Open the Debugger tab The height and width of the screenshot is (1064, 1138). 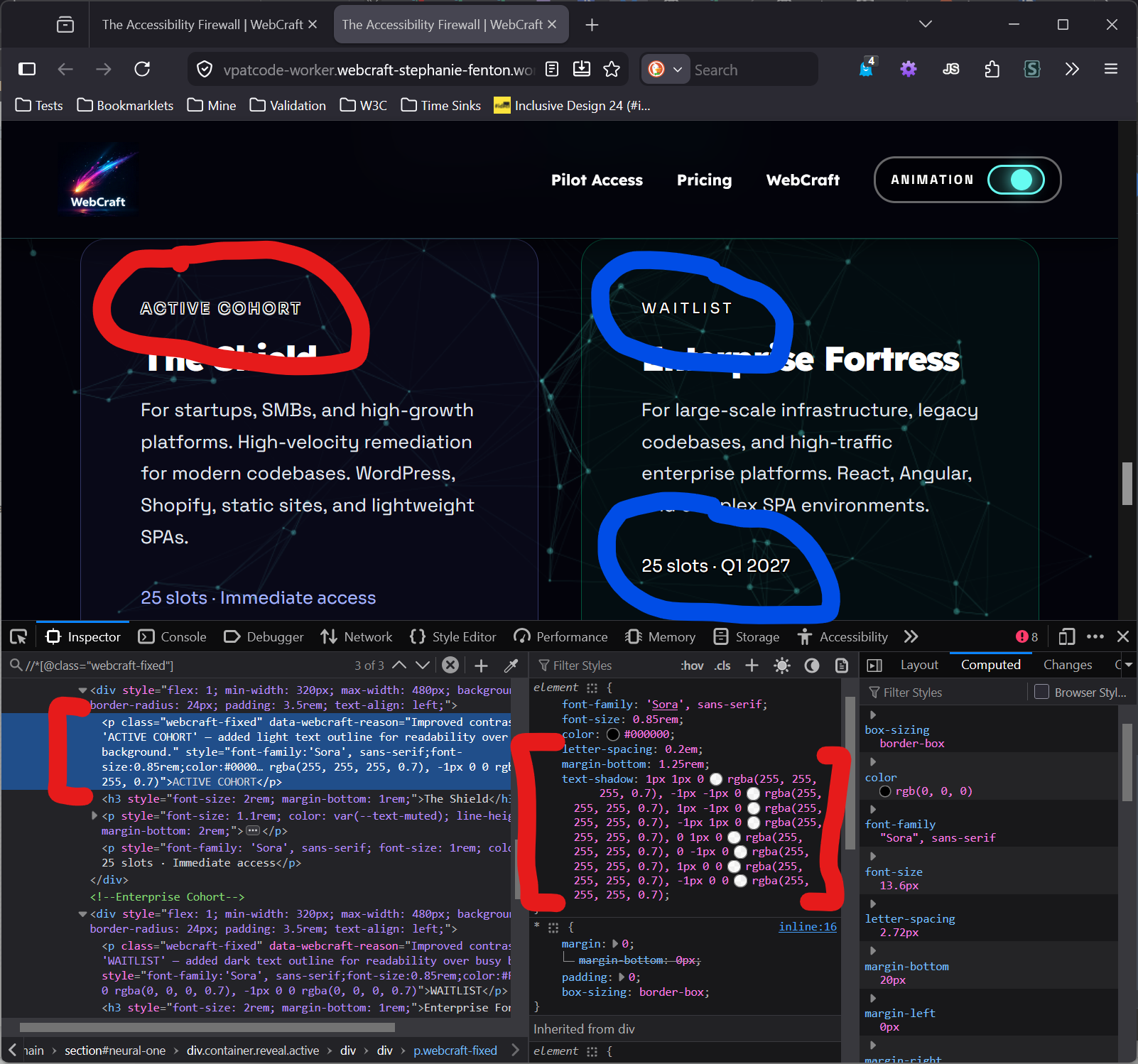click(264, 636)
